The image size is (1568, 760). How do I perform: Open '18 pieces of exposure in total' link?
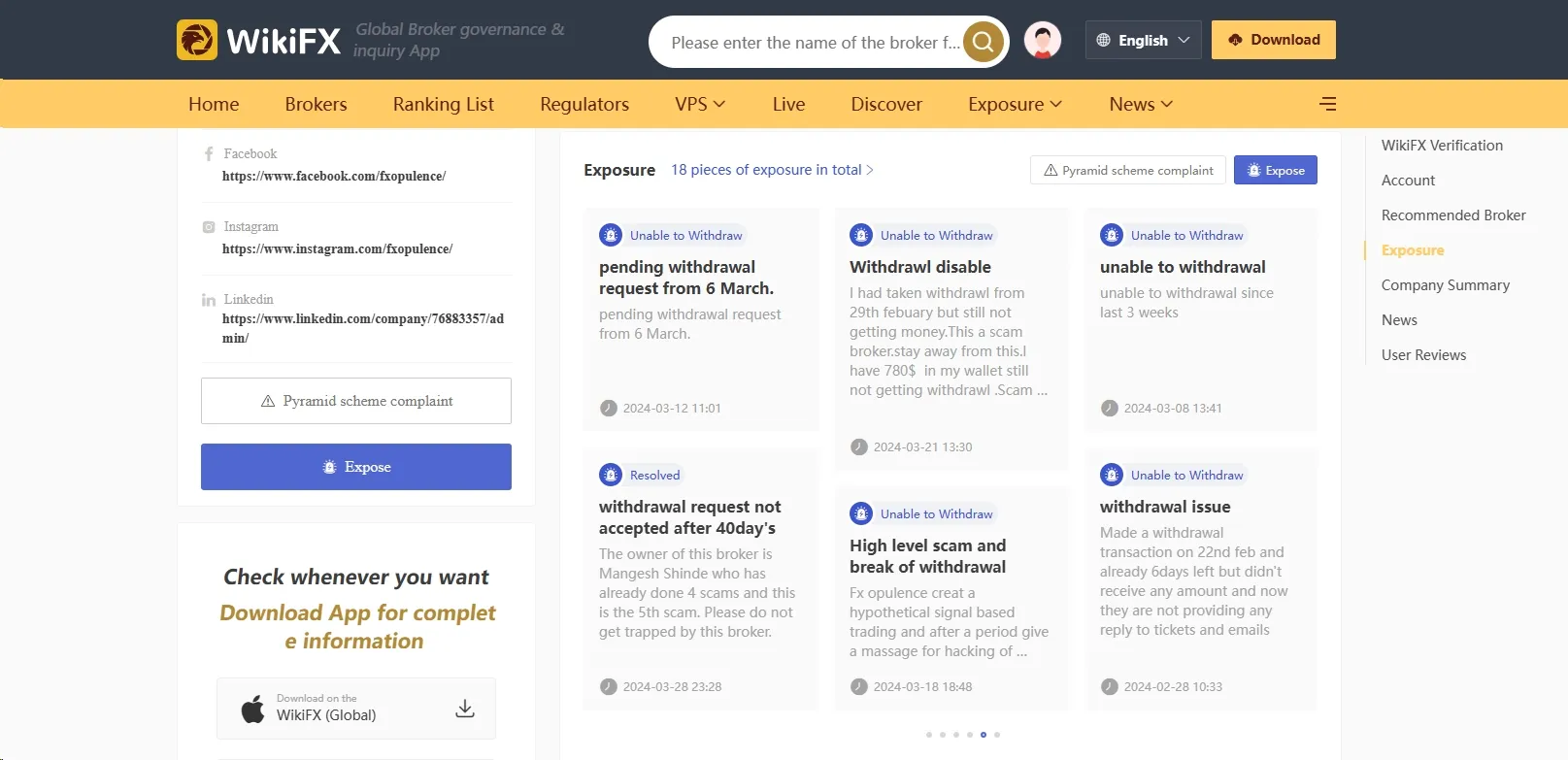pos(772,170)
